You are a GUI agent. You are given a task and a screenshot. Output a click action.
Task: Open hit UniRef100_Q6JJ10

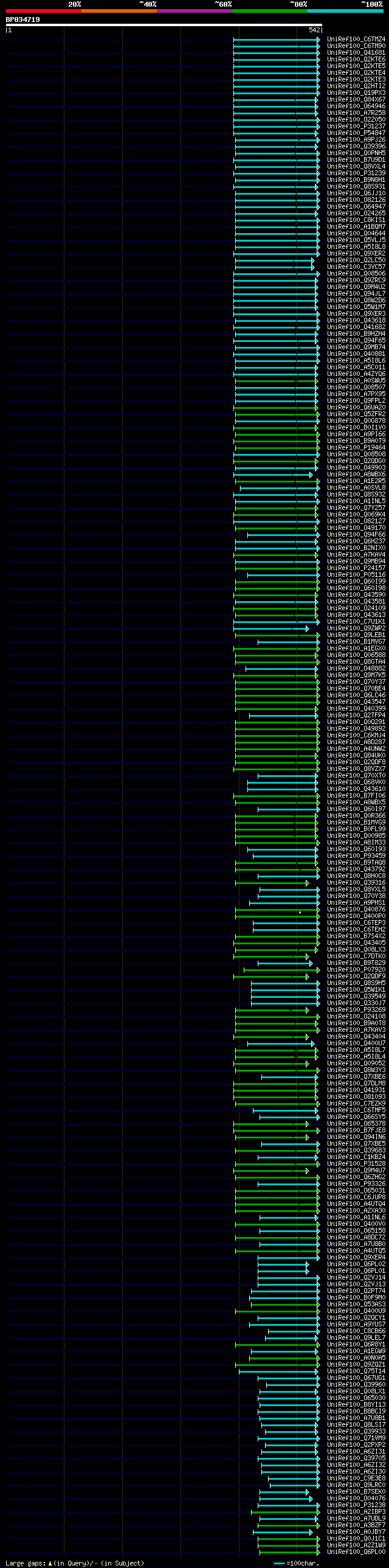pos(356,193)
